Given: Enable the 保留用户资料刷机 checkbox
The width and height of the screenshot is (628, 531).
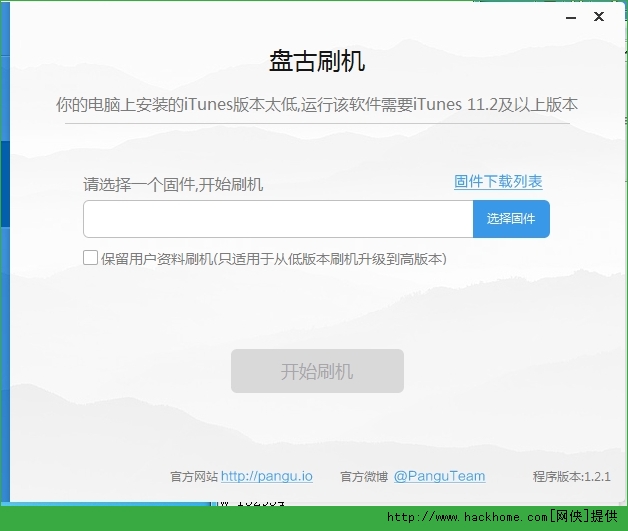Looking at the screenshot, I should click(90, 257).
